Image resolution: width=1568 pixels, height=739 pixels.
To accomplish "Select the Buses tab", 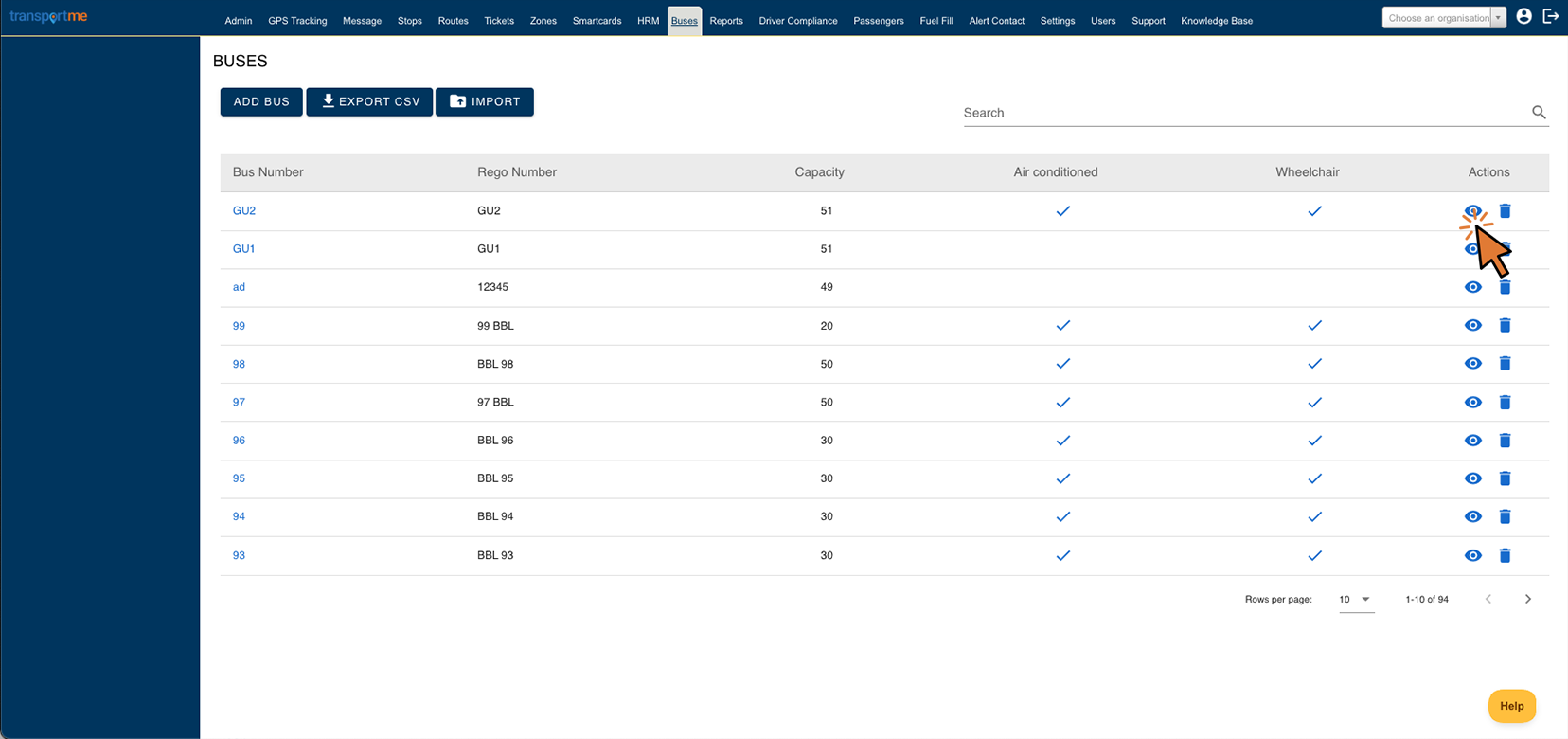I will click(684, 21).
